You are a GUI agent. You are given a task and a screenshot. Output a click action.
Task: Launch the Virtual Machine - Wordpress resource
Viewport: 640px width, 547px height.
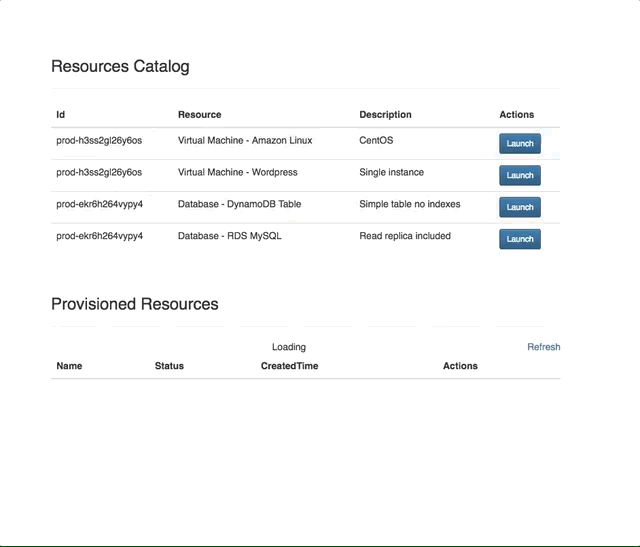(x=520, y=175)
